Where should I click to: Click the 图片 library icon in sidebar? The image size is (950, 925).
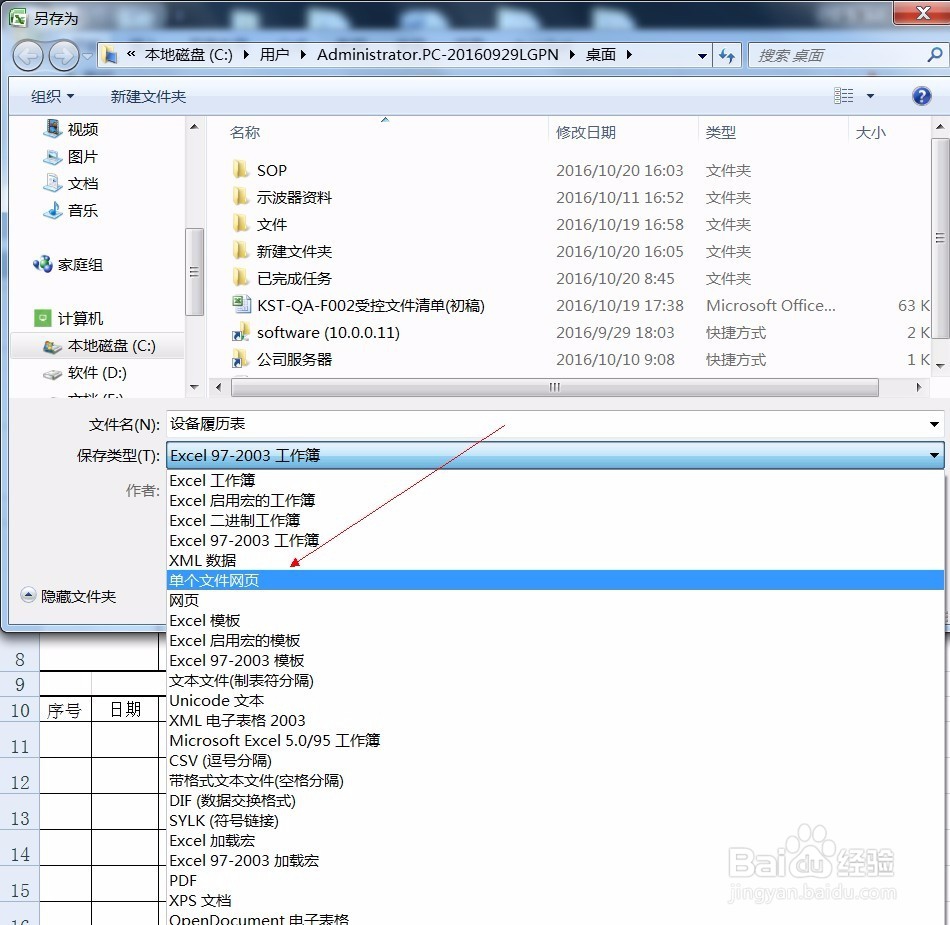(53, 156)
